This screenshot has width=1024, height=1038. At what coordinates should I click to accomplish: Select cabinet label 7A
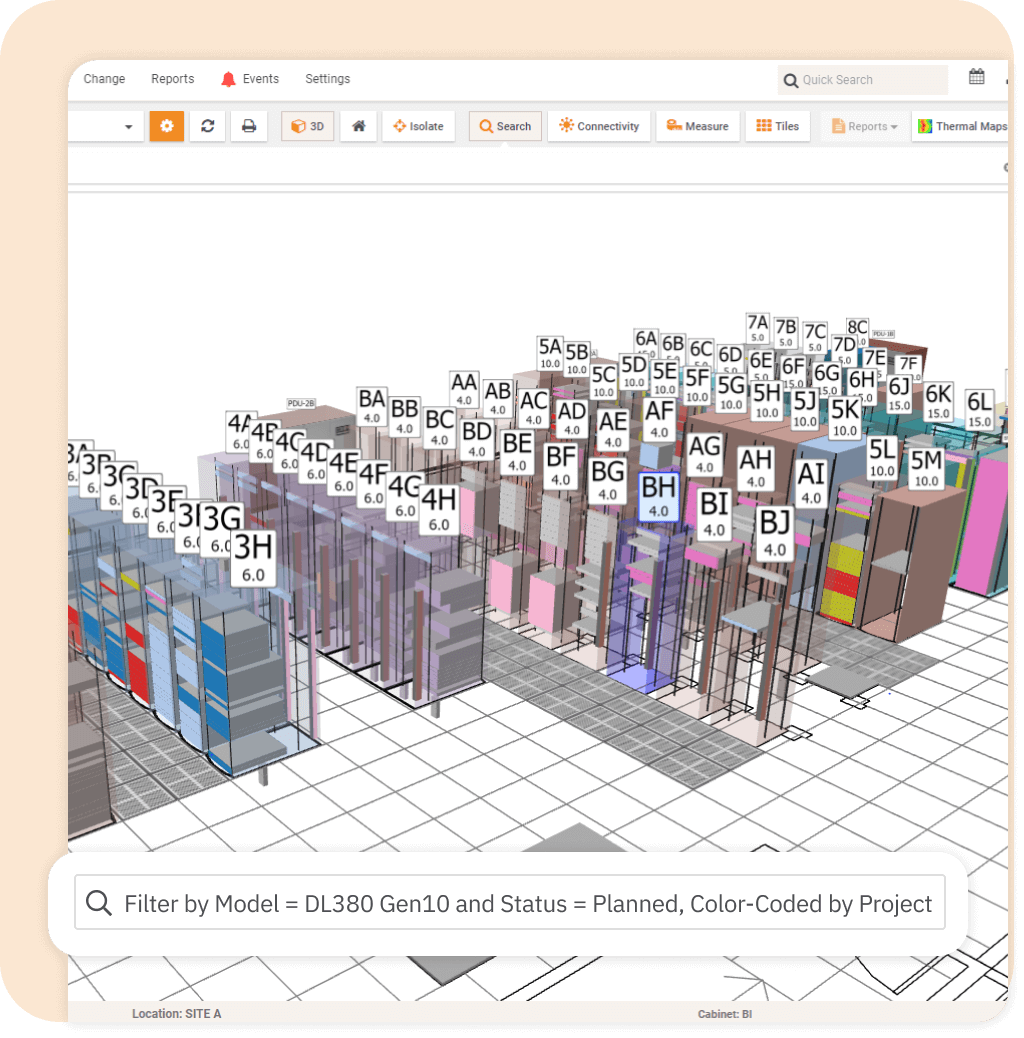tap(757, 329)
